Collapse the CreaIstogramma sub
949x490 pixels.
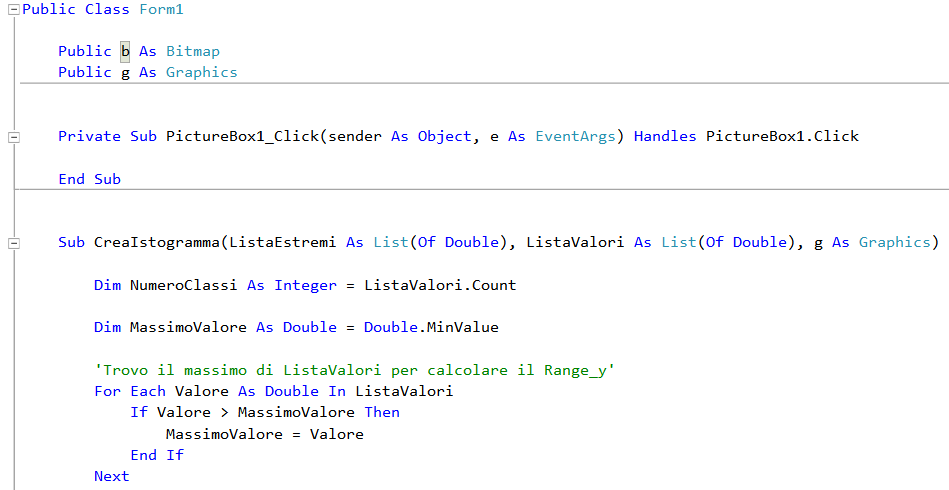pyautogui.click(x=13, y=243)
